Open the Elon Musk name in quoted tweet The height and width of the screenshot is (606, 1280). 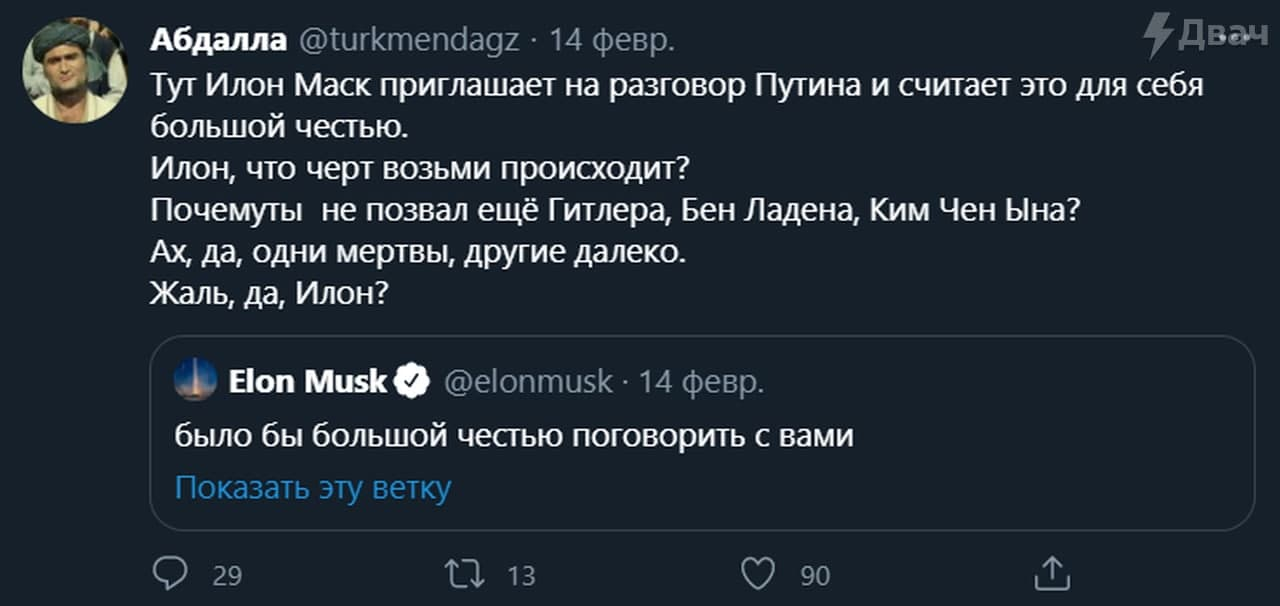click(x=307, y=381)
